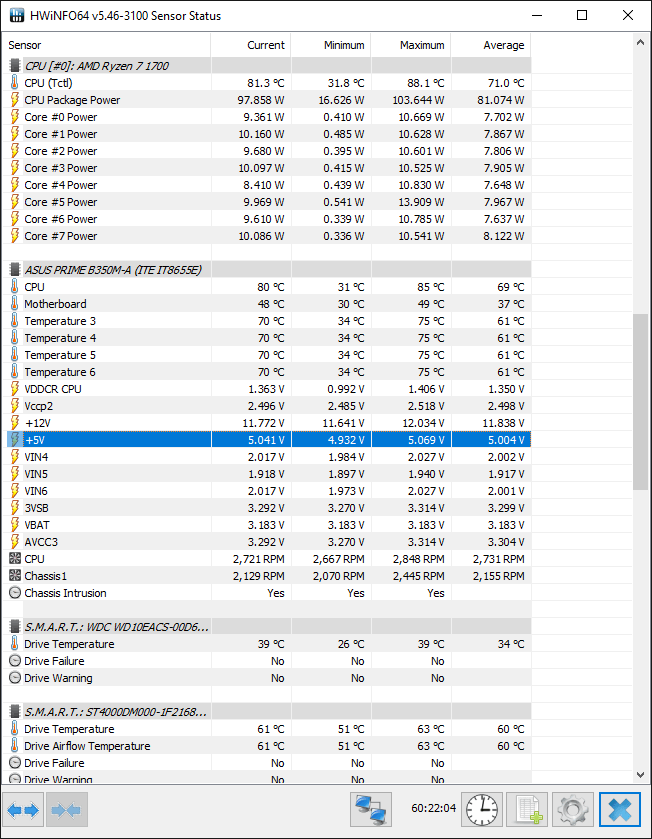Click the lightning icon for Core #5 Power

click(x=14, y=202)
